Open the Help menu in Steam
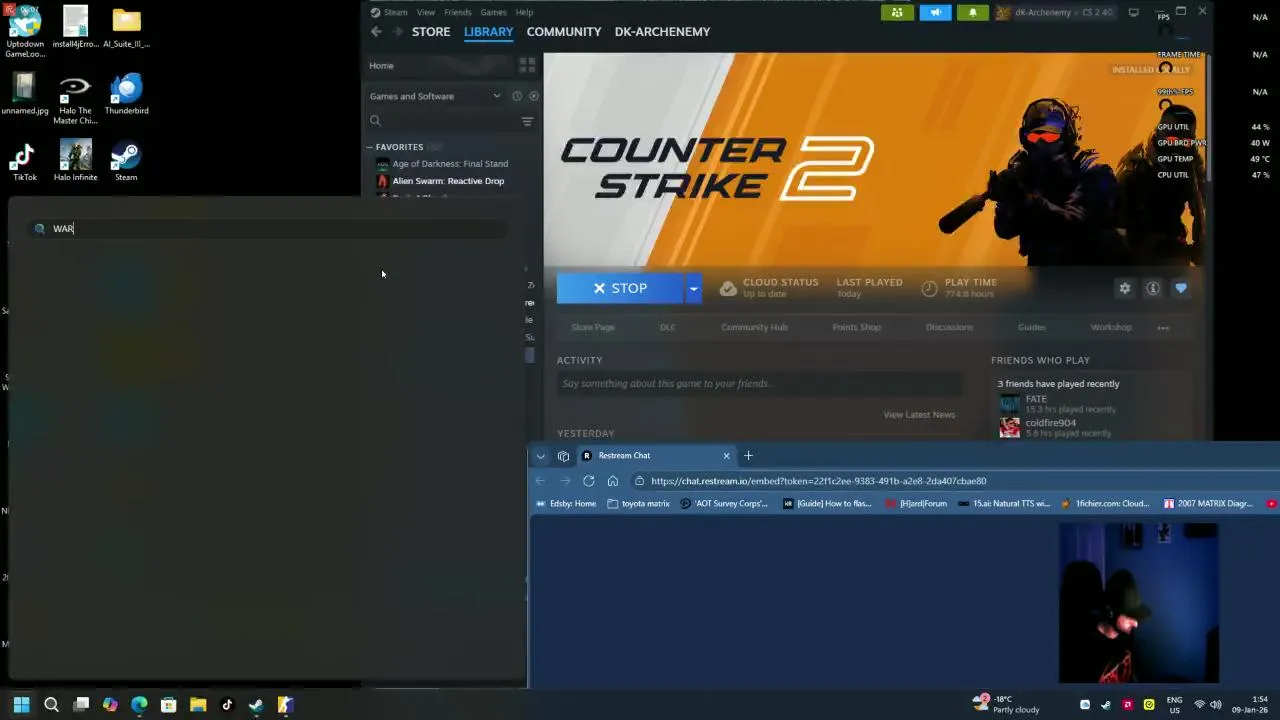This screenshot has width=1280, height=720. pos(524,12)
